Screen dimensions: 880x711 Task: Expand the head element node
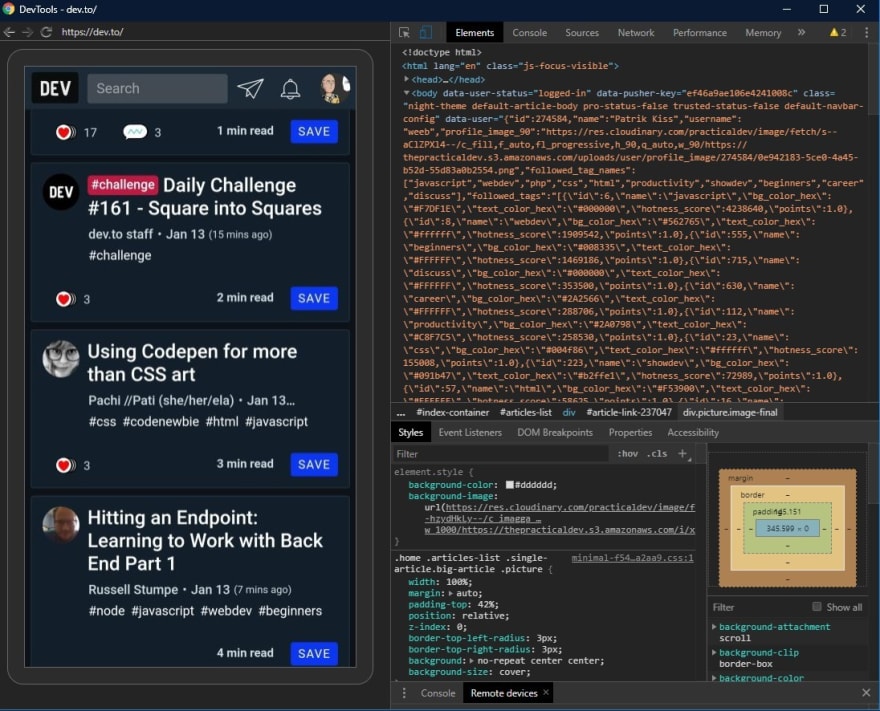point(407,79)
